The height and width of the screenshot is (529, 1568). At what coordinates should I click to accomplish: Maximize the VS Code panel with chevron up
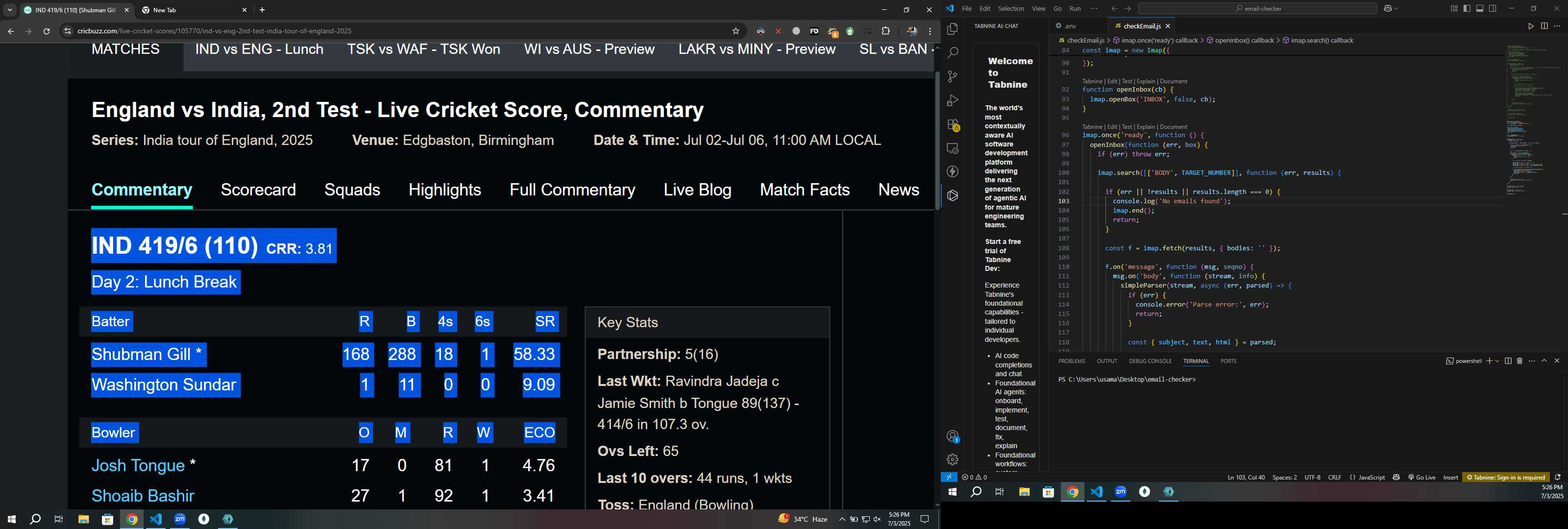click(1544, 361)
